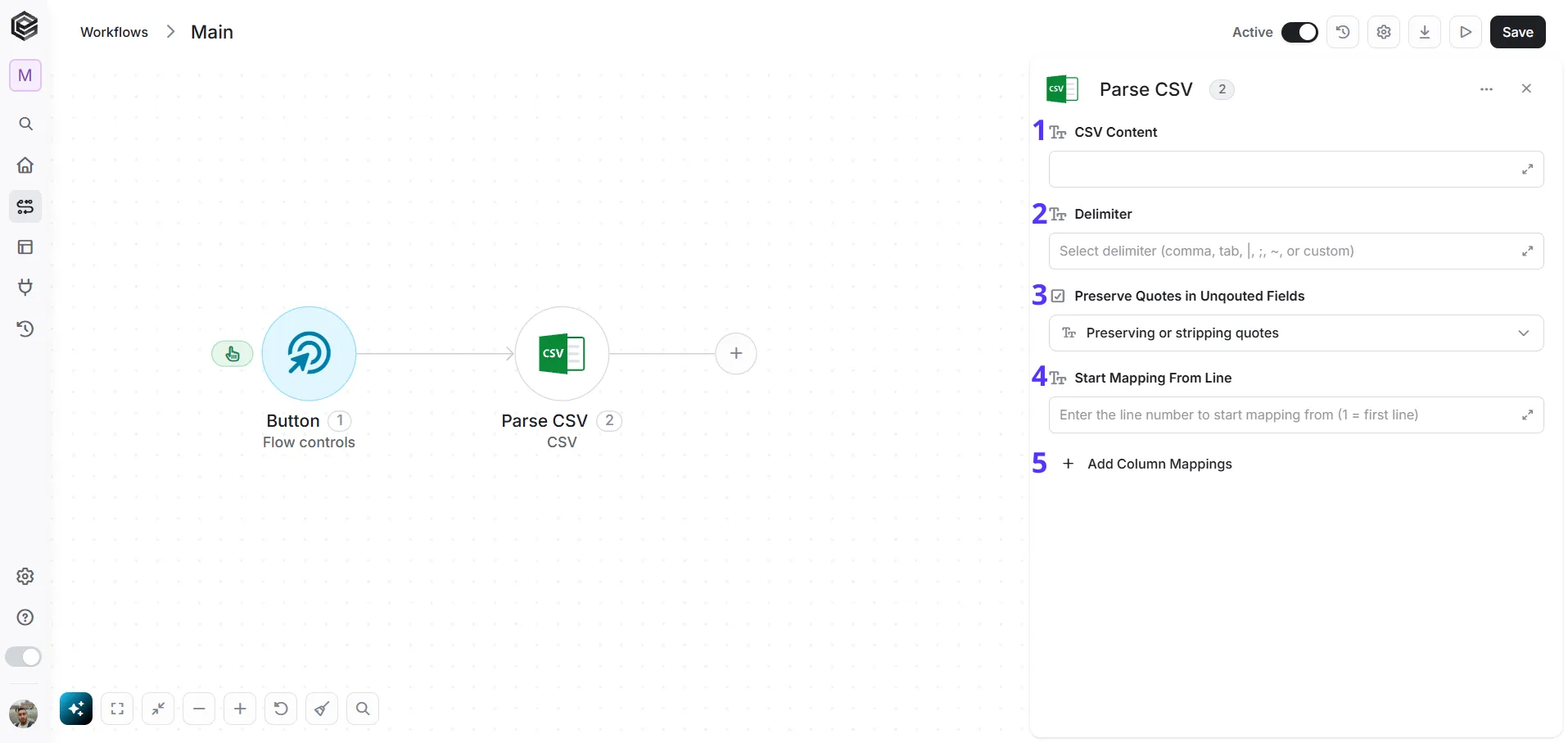The image size is (1568, 743).
Task: Open the connections plug icon
Action: 25,288
